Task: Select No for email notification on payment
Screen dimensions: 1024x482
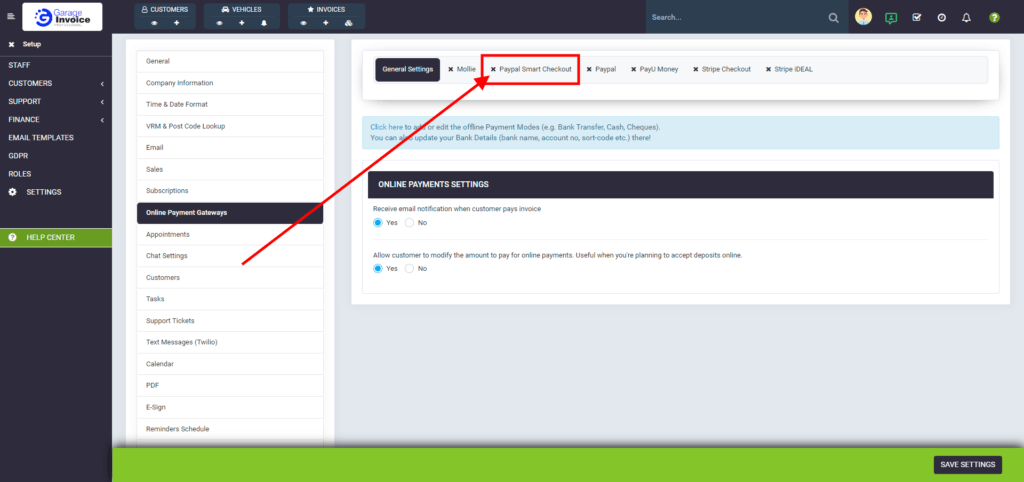Action: point(409,223)
